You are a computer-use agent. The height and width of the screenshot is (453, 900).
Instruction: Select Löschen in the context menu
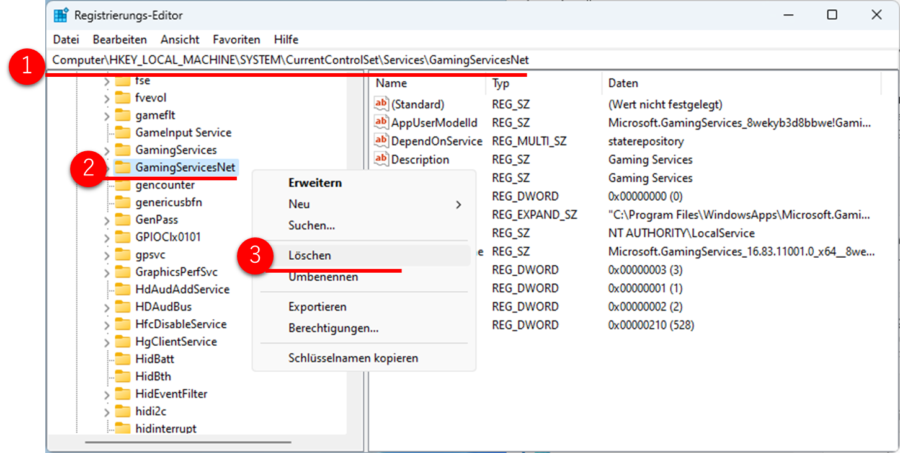[x=364, y=255]
